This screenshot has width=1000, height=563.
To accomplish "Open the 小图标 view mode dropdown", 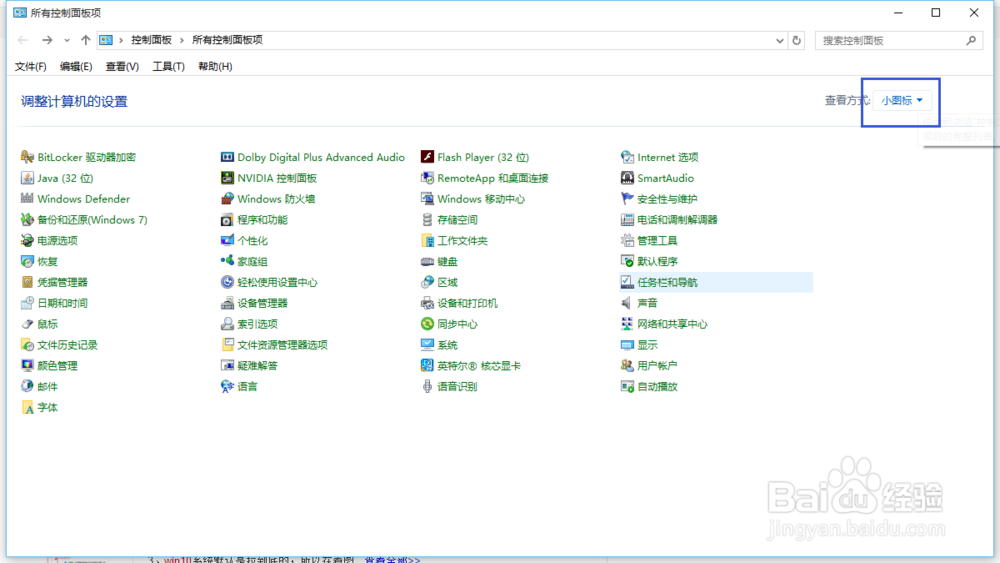I will point(902,100).
